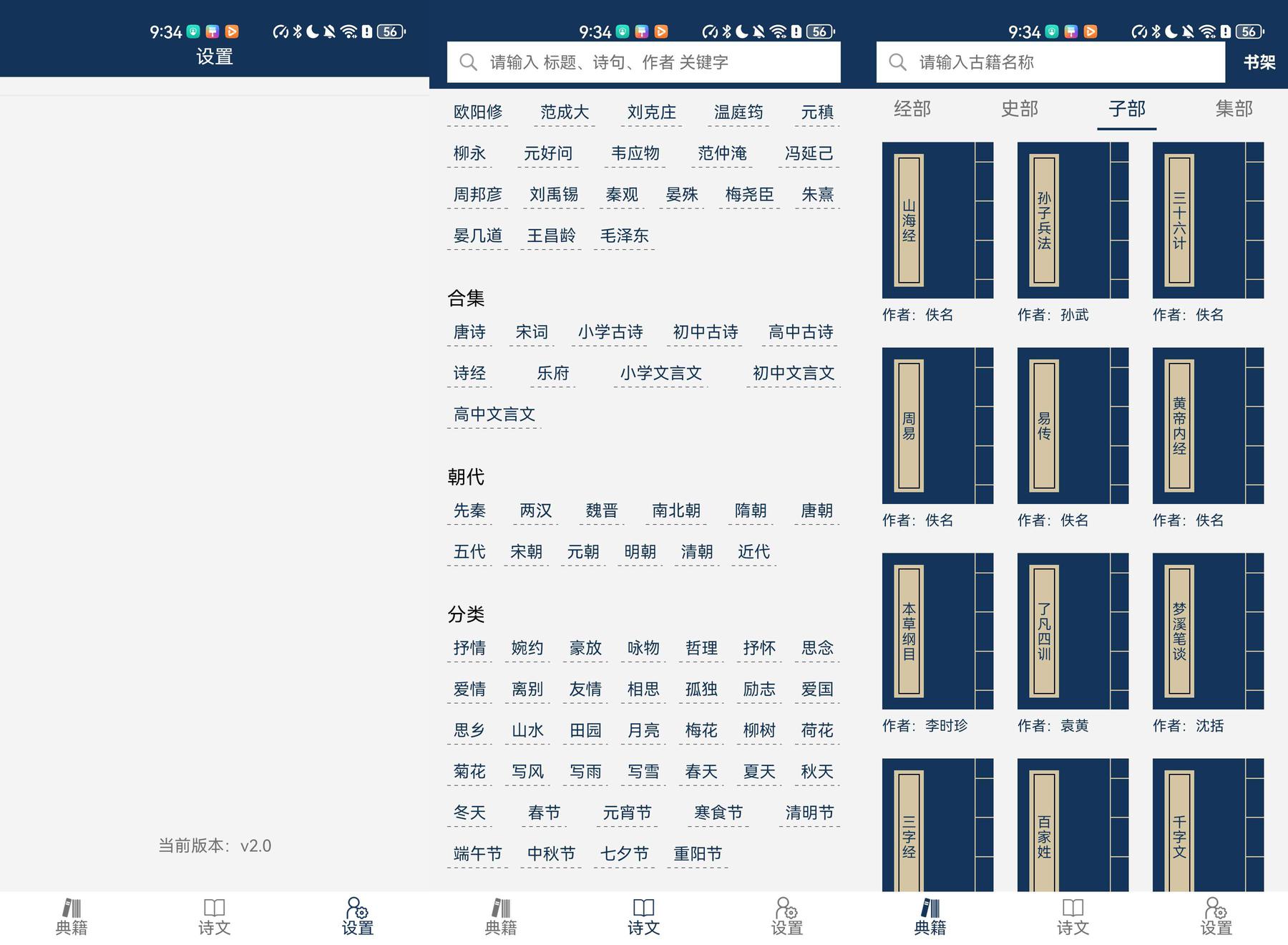Open the 梦溪笔谈 book cover
Image resolution: width=1288 pixels, height=945 pixels.
point(1208,631)
